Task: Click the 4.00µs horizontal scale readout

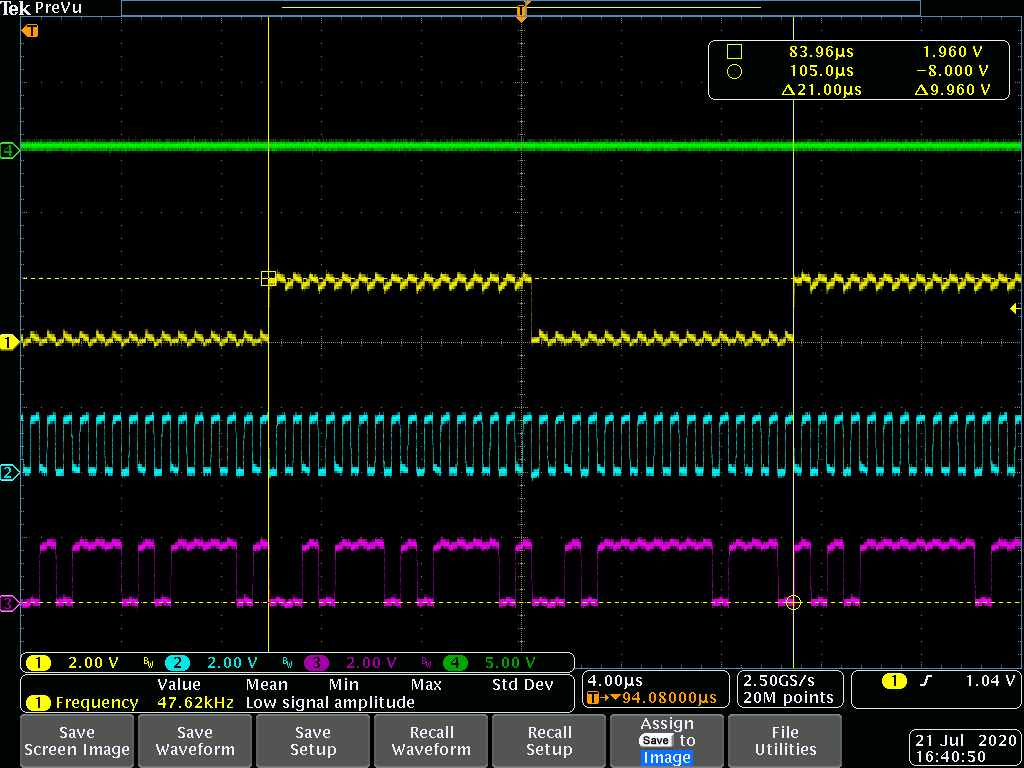Action: 615,681
